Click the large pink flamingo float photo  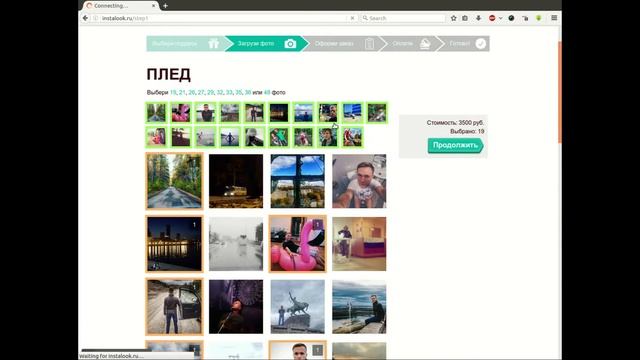coord(298,244)
